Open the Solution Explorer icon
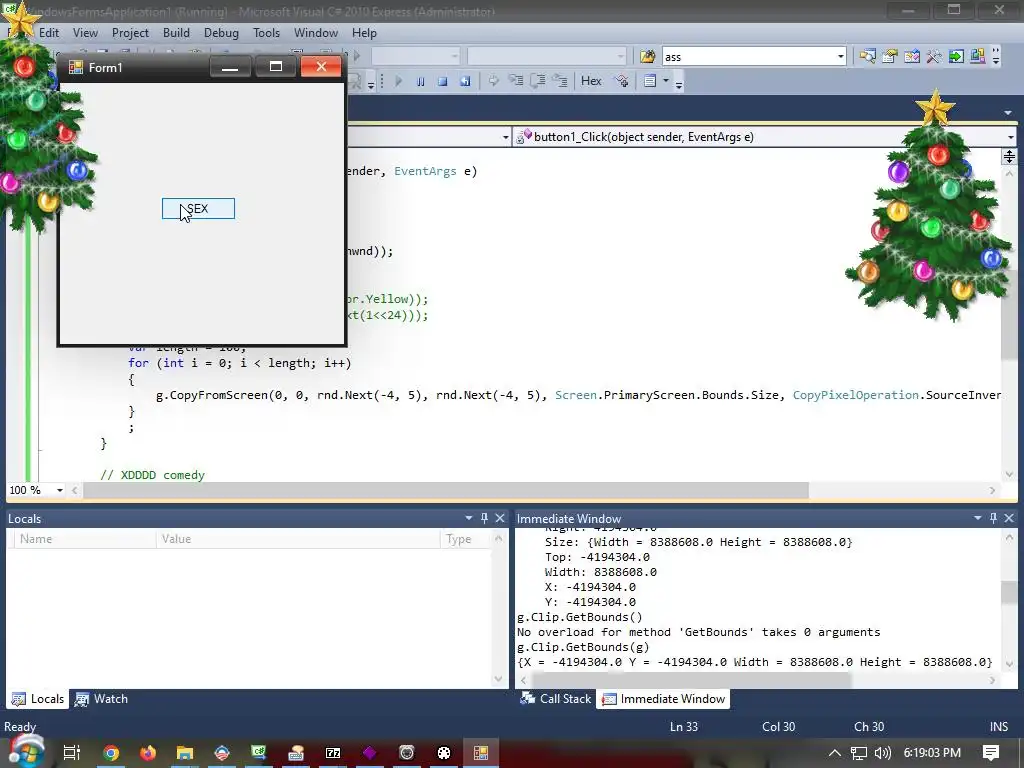 point(867,57)
